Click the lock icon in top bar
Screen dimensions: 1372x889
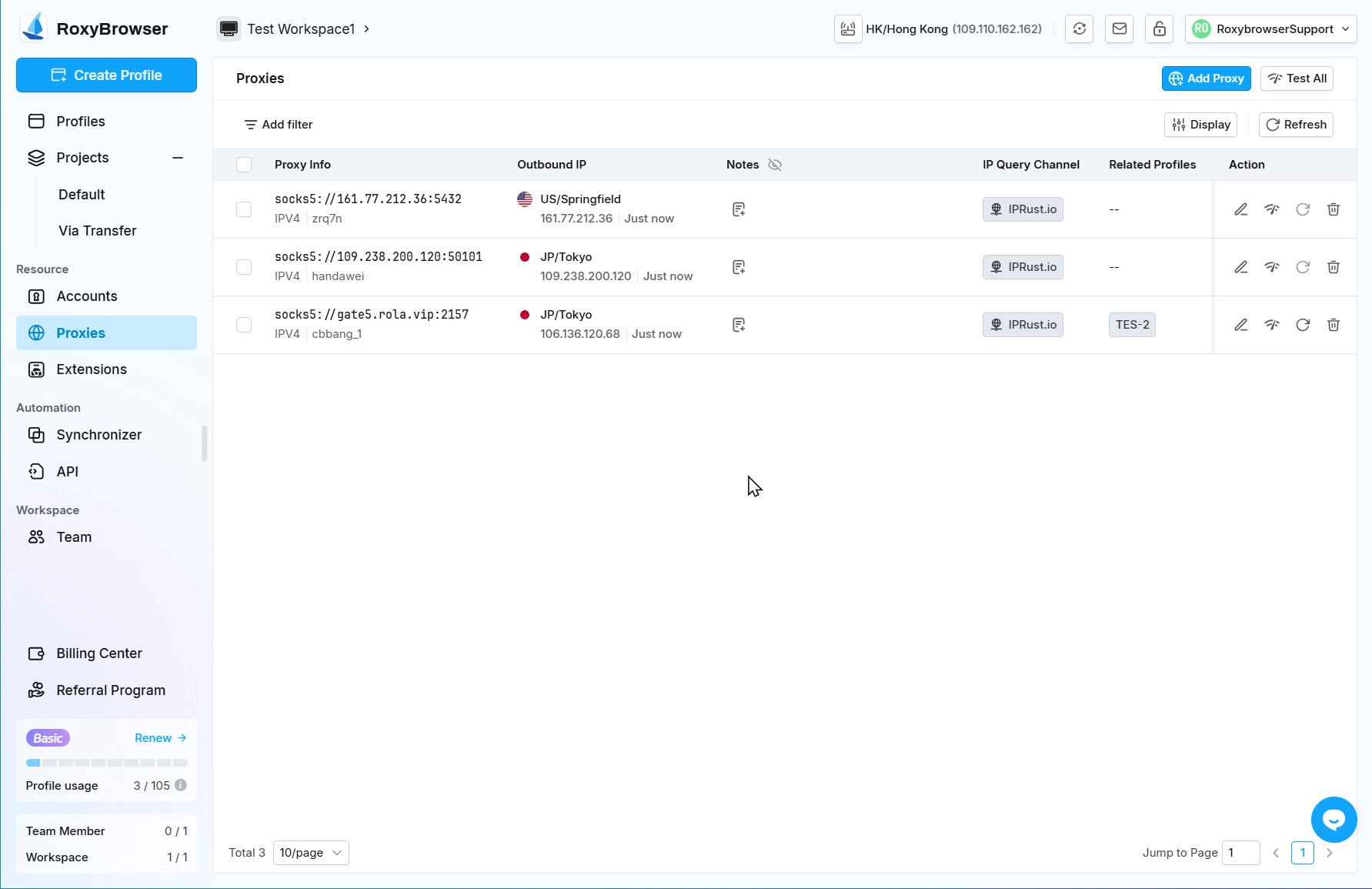[1159, 29]
